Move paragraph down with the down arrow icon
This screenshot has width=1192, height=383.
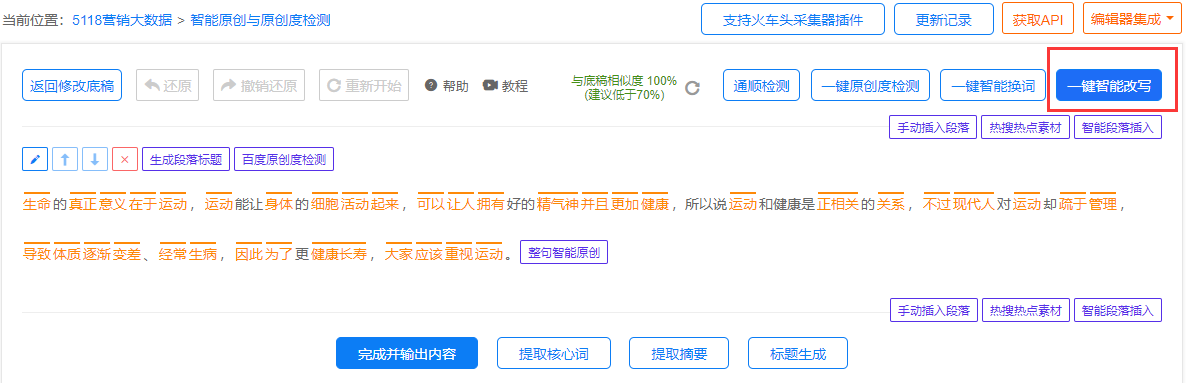(x=94, y=160)
